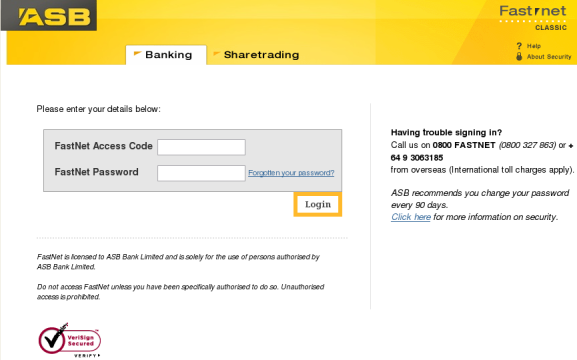Click the '0800 FASTNET' phone text
This screenshot has height=360, width=577.
click(x=464, y=145)
